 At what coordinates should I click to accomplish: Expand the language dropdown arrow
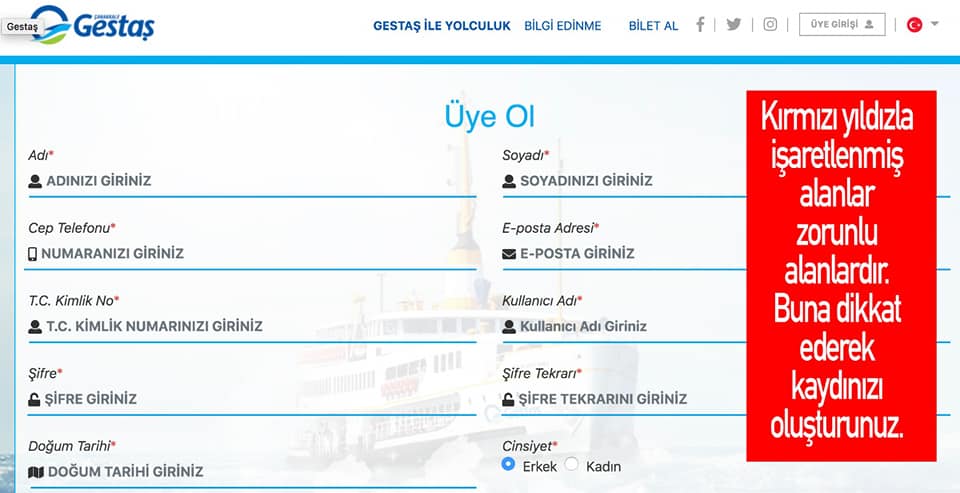tap(934, 24)
